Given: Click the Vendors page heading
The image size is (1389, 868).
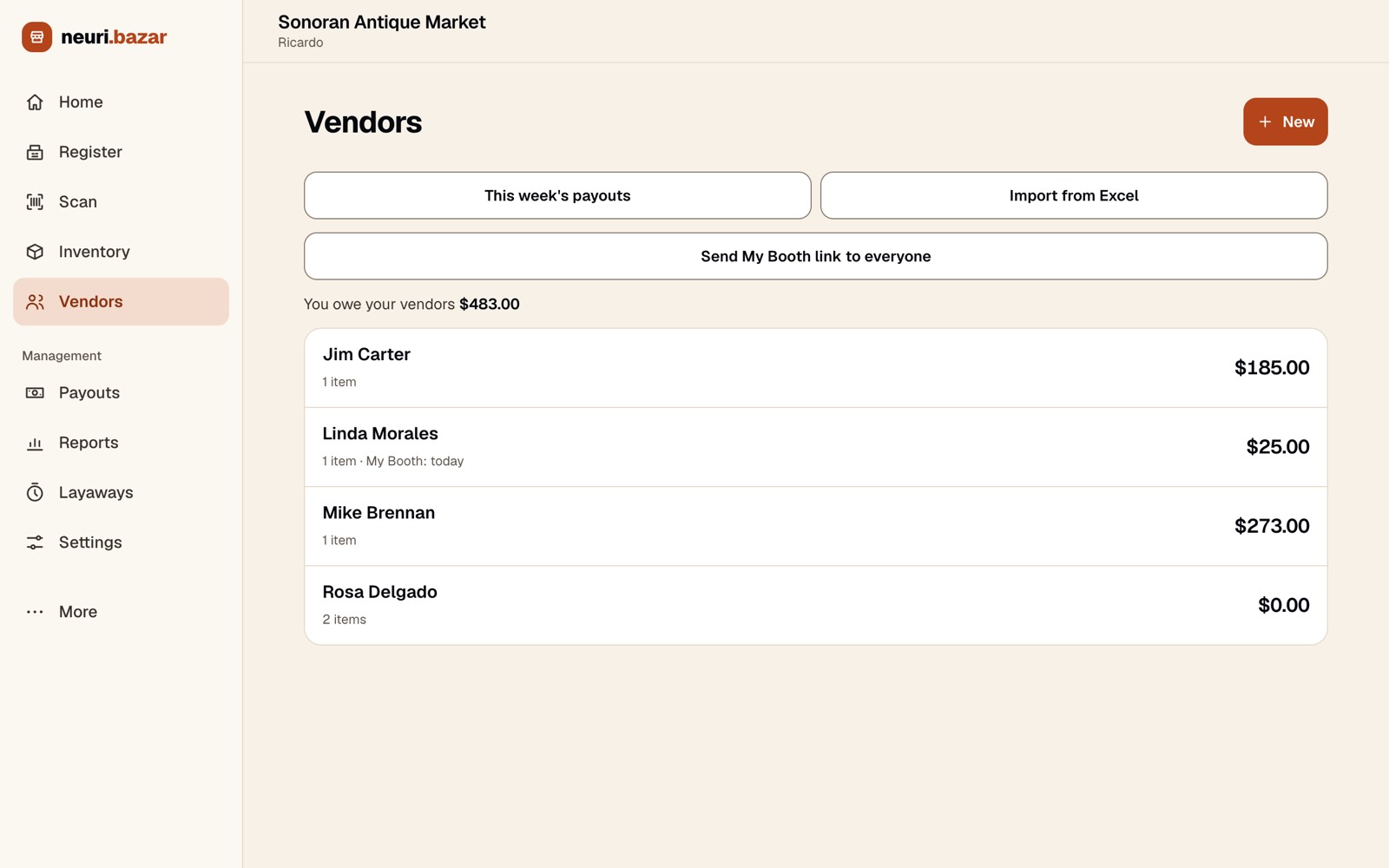Looking at the screenshot, I should click(x=363, y=122).
